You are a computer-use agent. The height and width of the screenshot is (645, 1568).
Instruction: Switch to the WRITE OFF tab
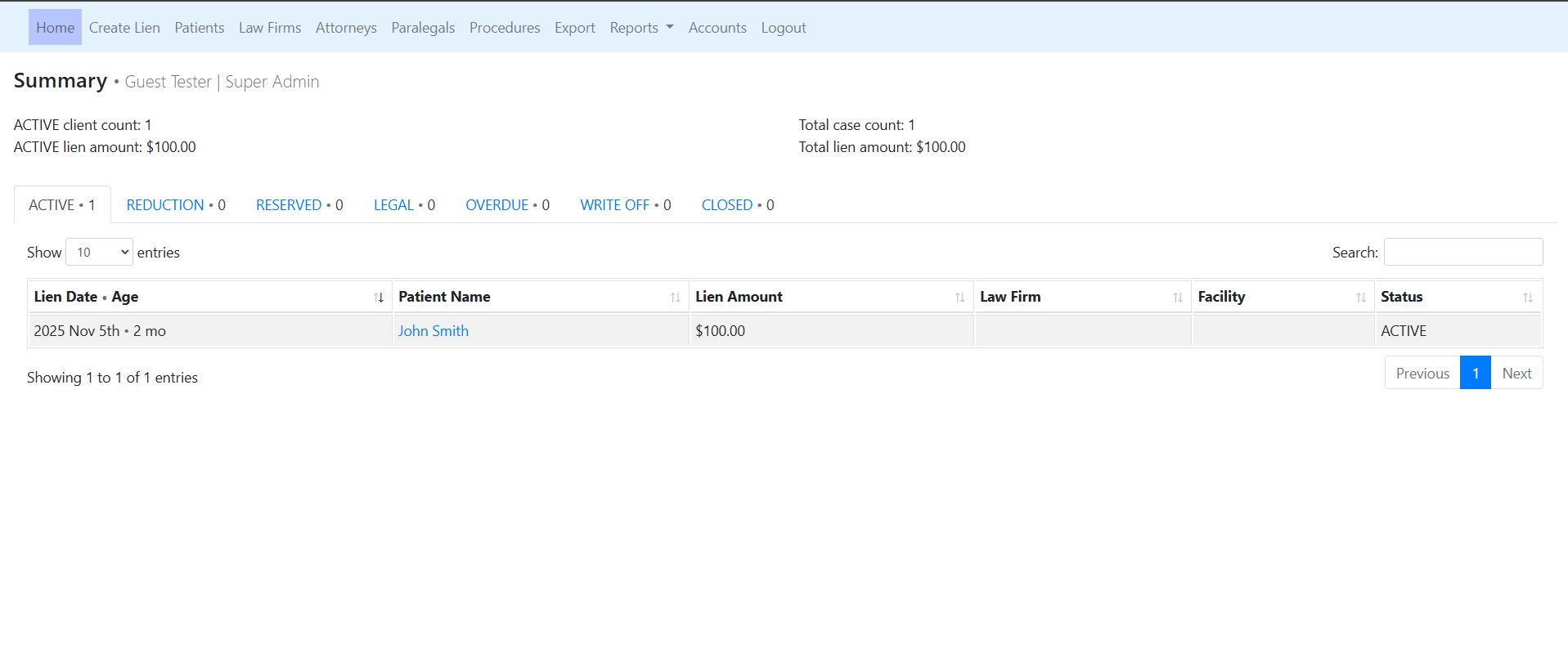626,205
